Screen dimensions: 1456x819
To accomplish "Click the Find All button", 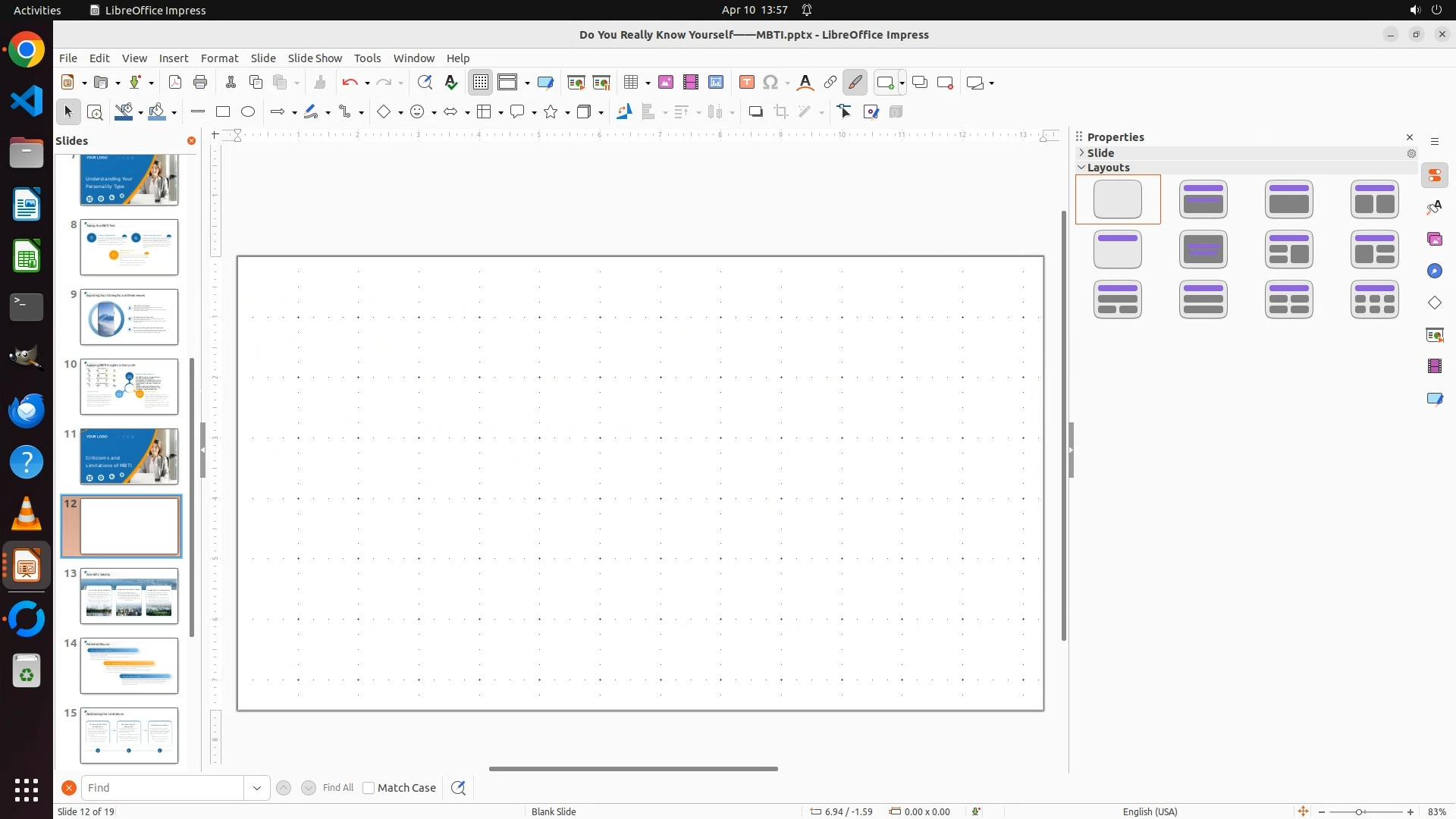I will [338, 788].
